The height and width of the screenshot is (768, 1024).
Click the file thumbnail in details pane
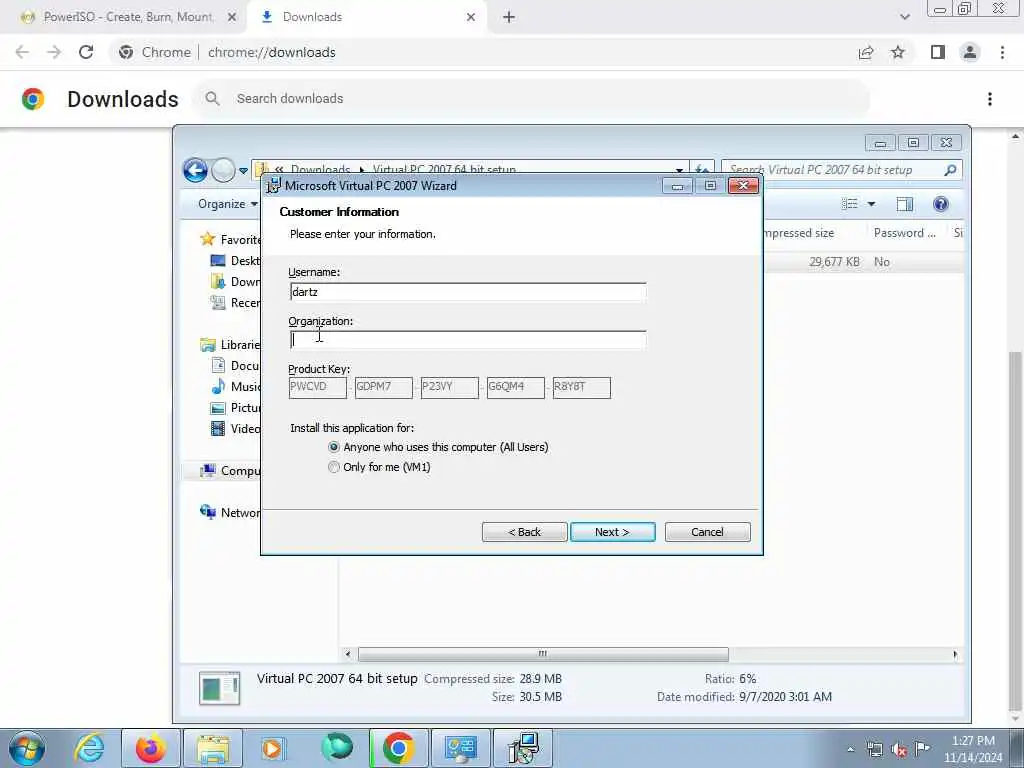coord(219,688)
